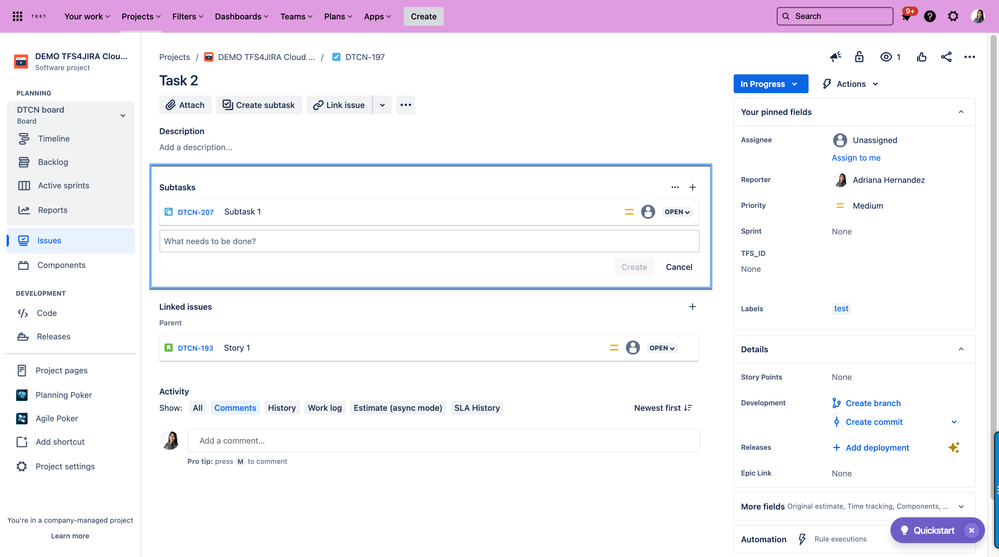Click the share issue icon

[x=946, y=57]
